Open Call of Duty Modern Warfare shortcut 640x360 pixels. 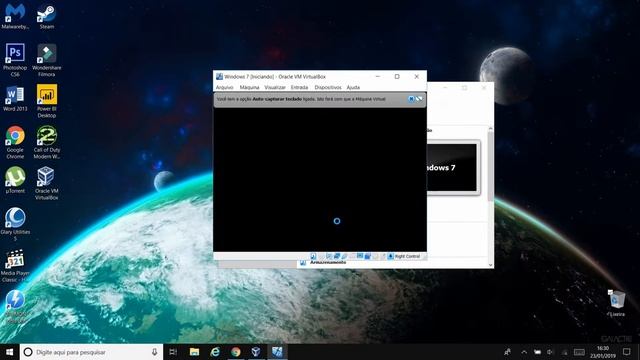[47, 142]
